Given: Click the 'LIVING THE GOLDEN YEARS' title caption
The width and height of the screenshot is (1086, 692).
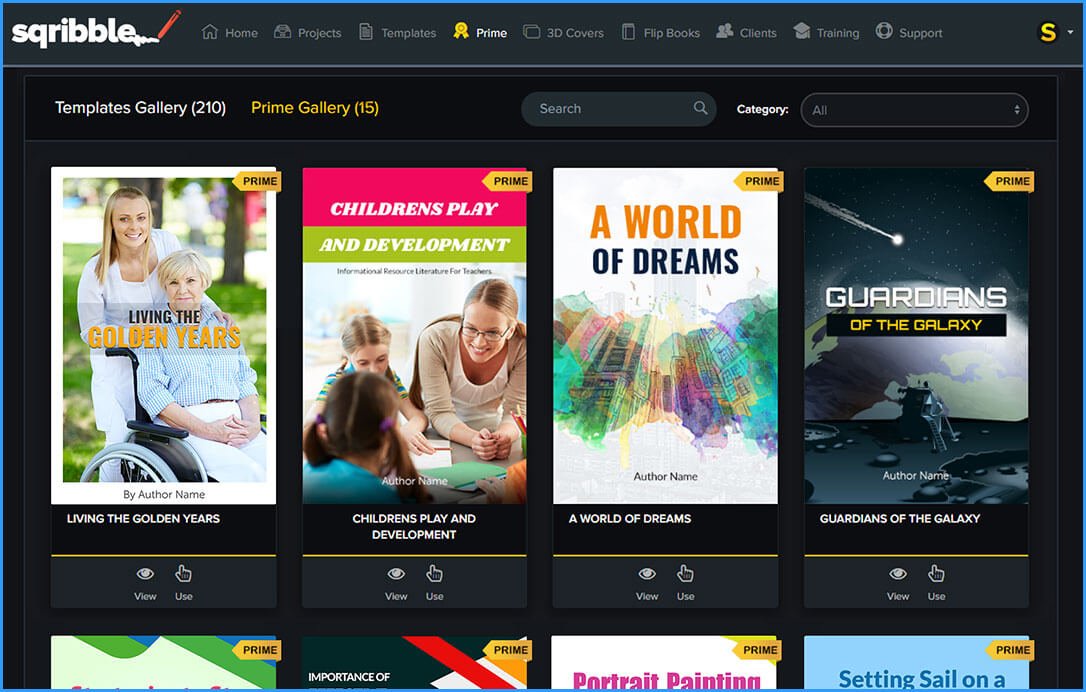Looking at the screenshot, I should click(x=143, y=518).
